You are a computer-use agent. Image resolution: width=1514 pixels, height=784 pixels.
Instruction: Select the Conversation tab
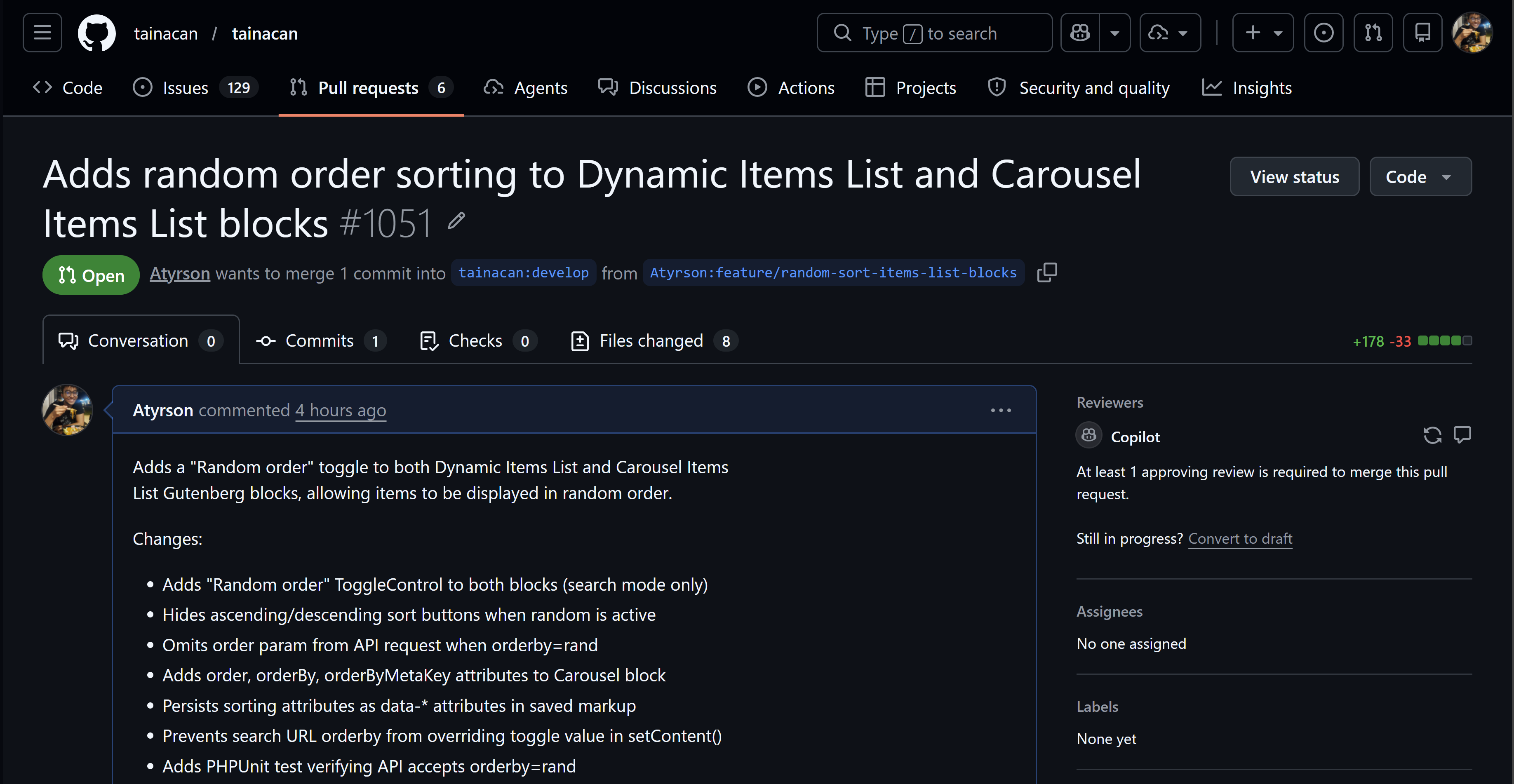[141, 340]
